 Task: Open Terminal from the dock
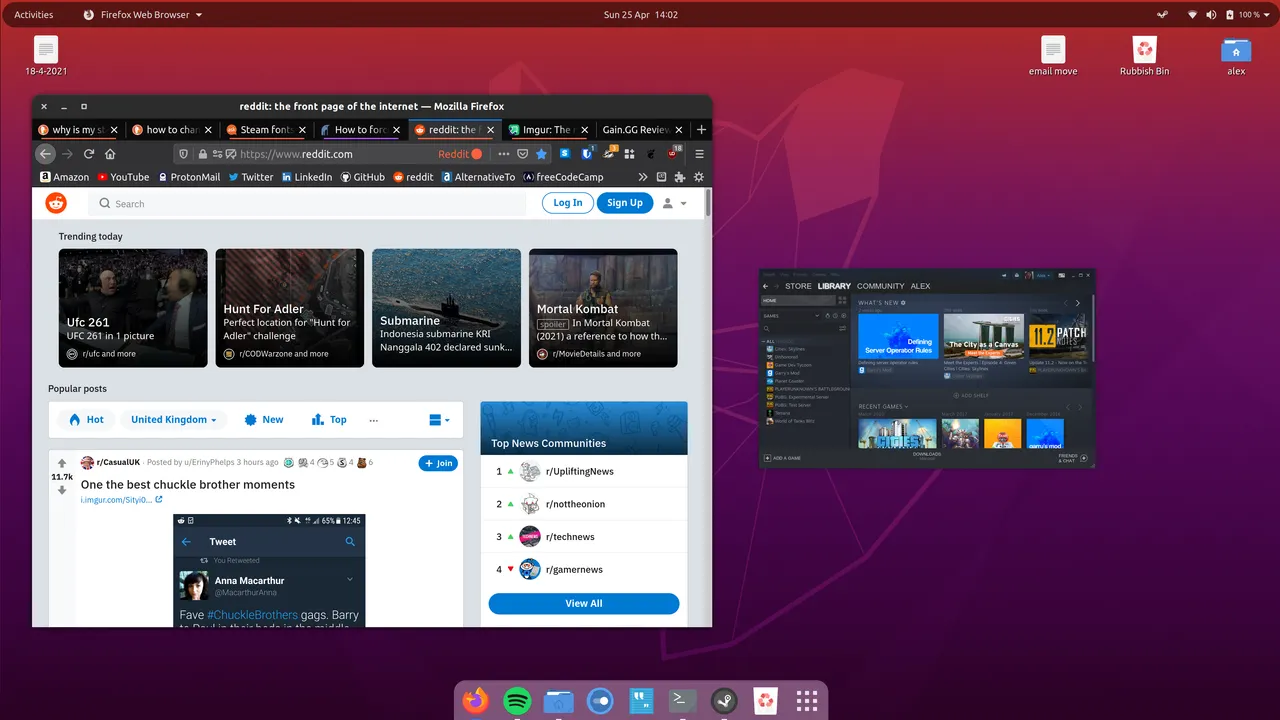click(x=682, y=701)
